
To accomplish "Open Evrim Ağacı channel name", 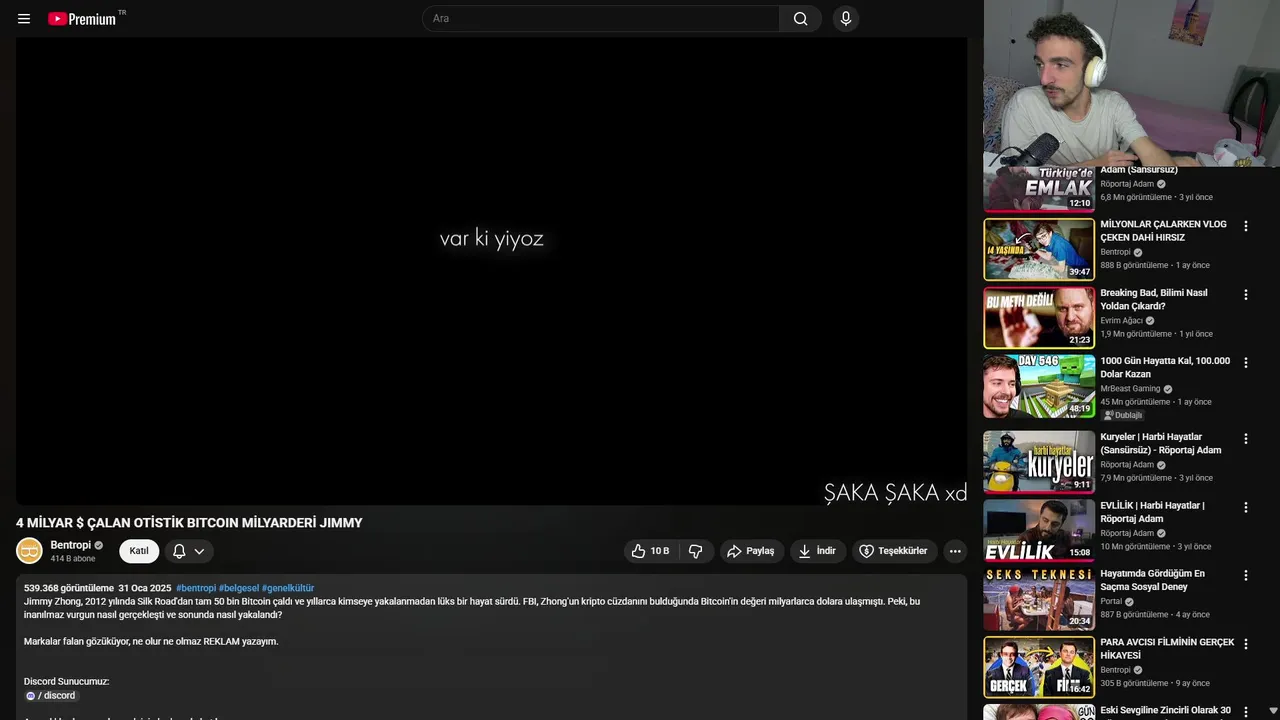I will click(1121, 321).
